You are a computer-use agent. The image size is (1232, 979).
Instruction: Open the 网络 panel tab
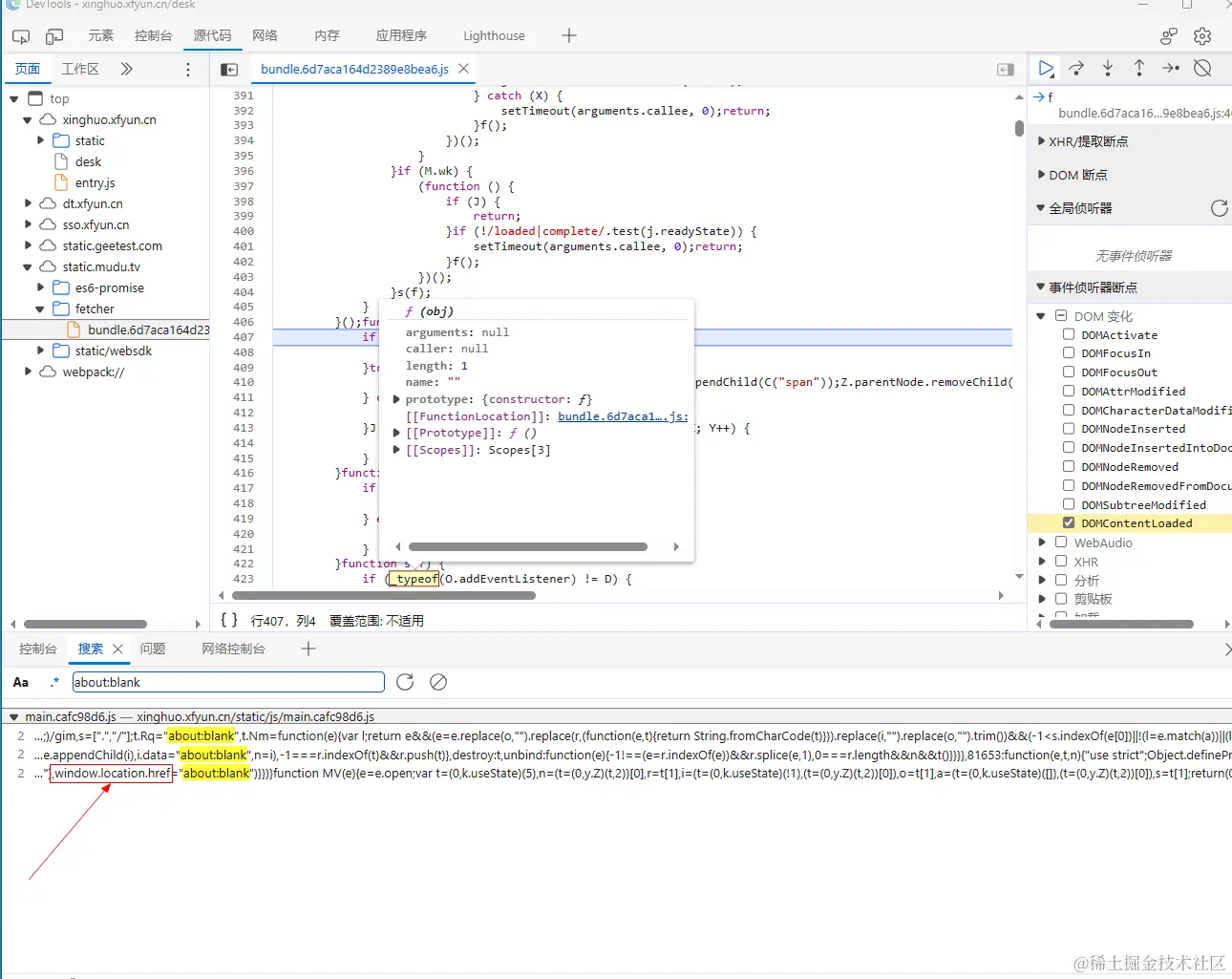265,35
